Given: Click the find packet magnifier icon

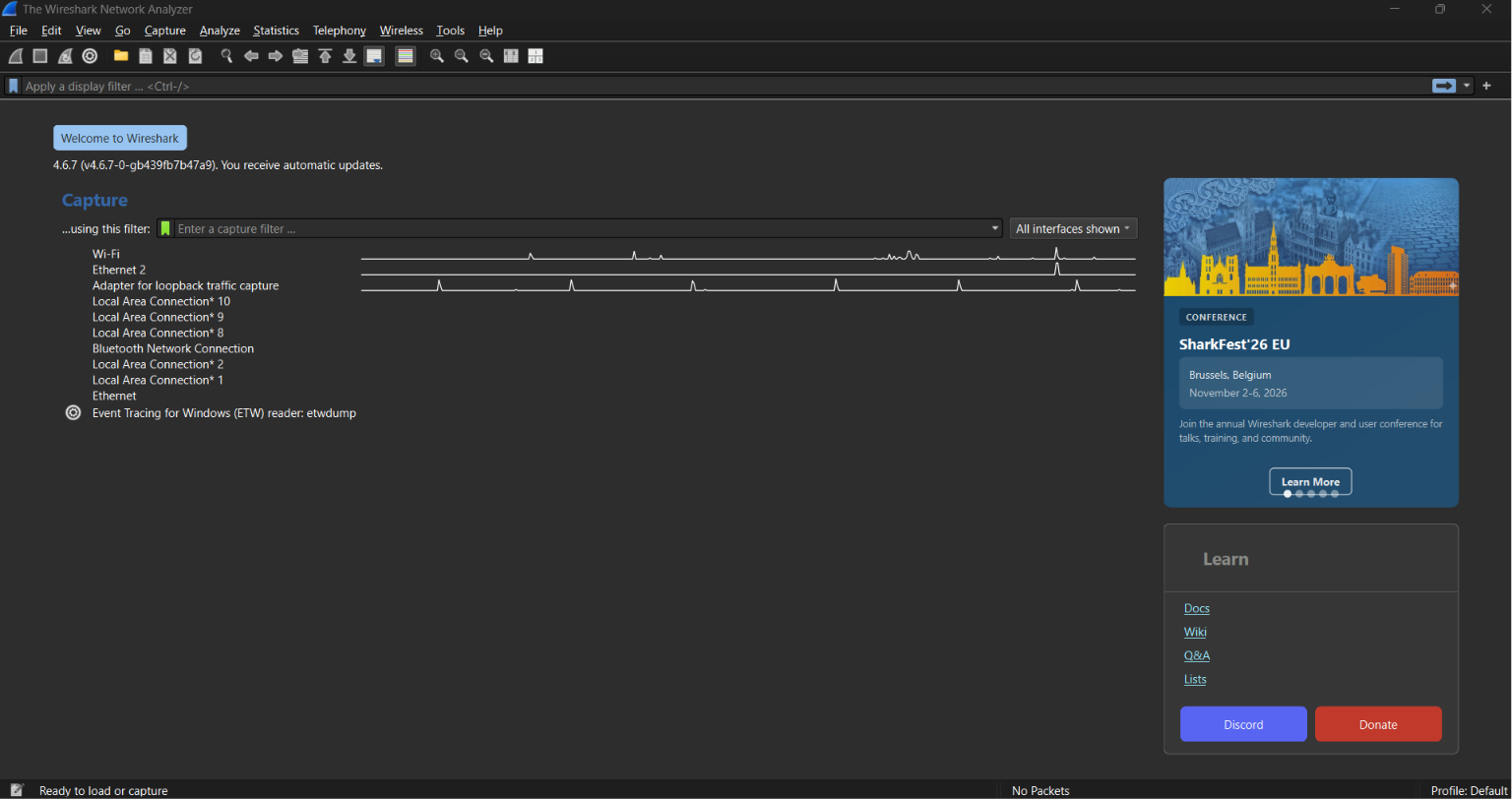Looking at the screenshot, I should [226, 56].
